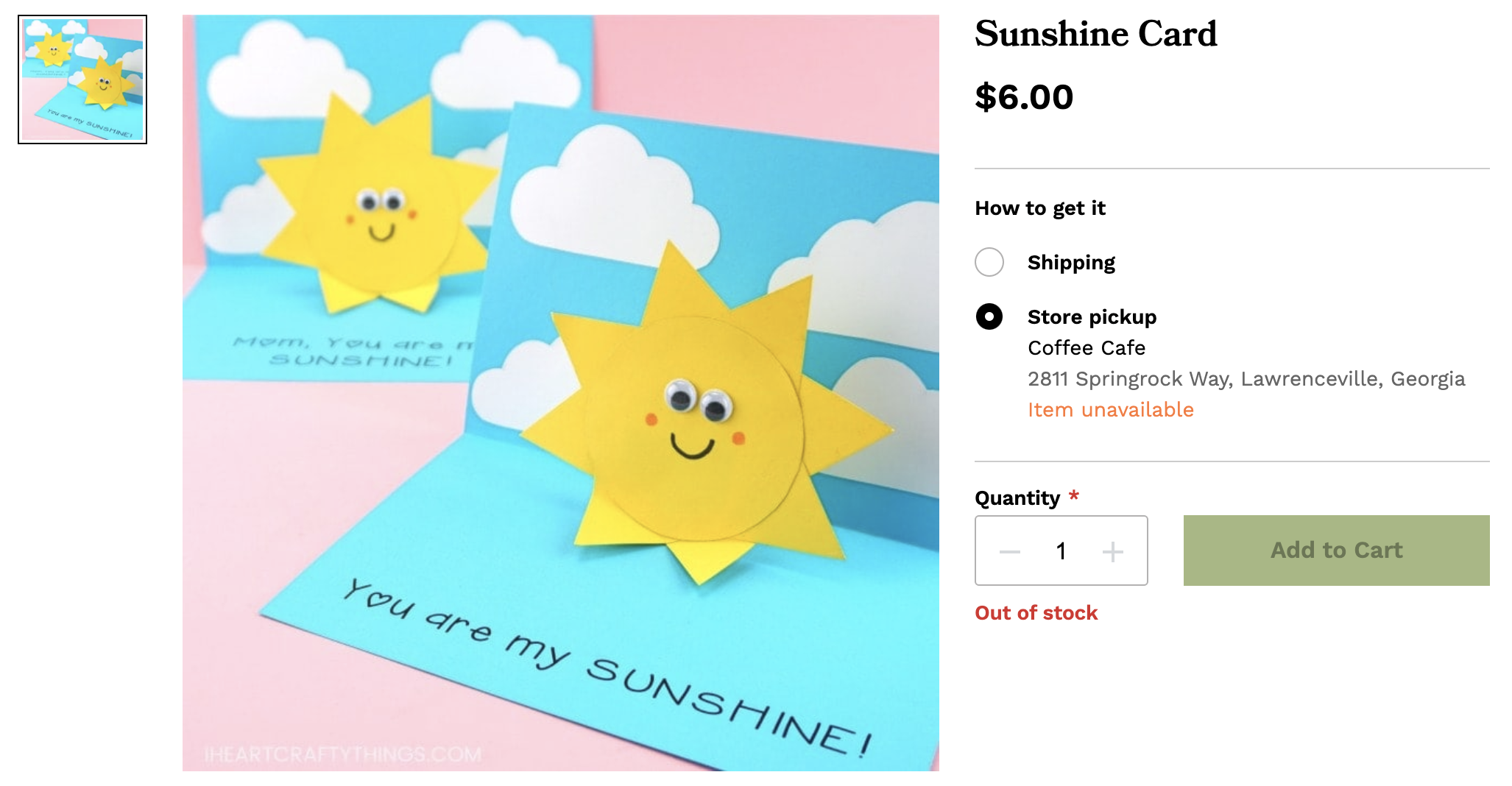The width and height of the screenshot is (1512, 786).
Task: Click the Coffee Cafe store name
Action: (x=1087, y=347)
